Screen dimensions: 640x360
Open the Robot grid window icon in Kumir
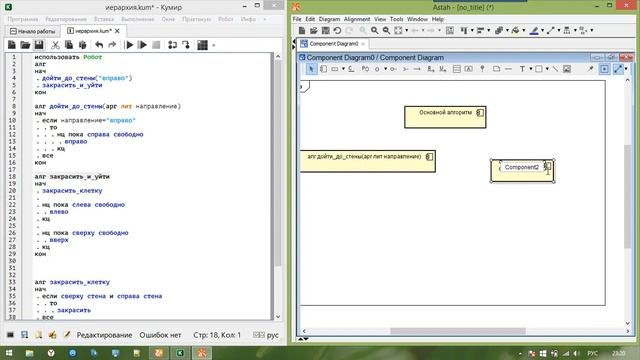click(202, 45)
